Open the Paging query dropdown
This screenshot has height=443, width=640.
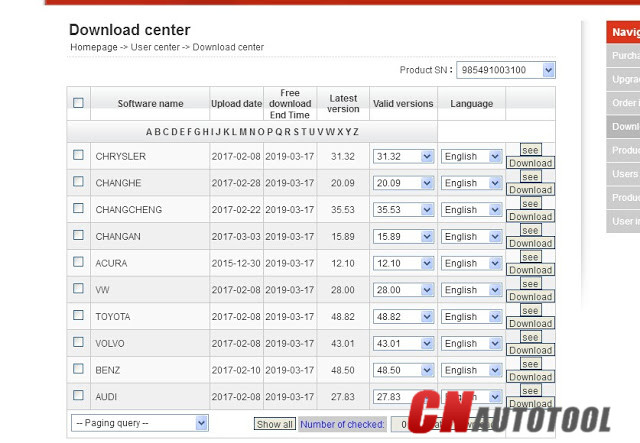point(140,423)
